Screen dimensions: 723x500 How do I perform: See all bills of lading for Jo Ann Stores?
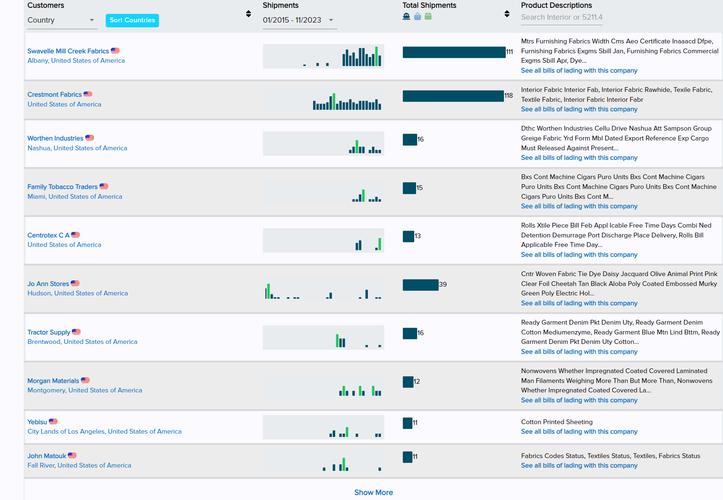pyautogui.click(x=579, y=303)
